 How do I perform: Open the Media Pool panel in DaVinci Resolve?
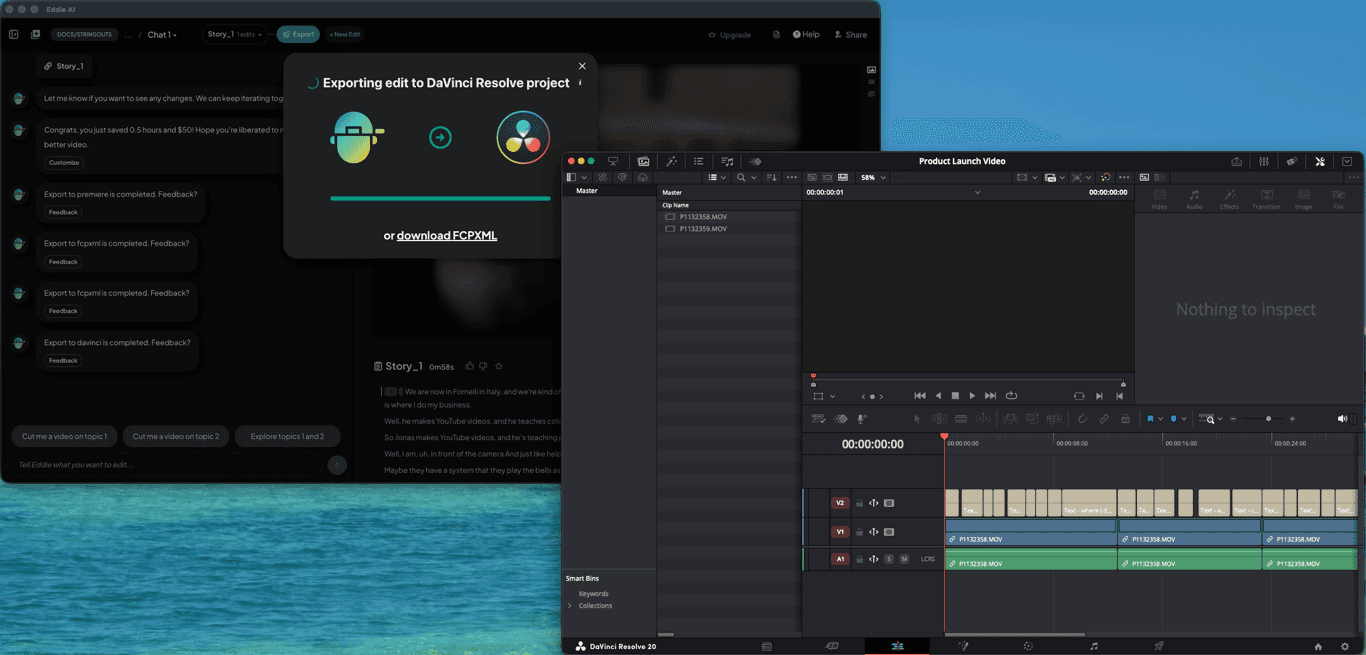(x=643, y=161)
